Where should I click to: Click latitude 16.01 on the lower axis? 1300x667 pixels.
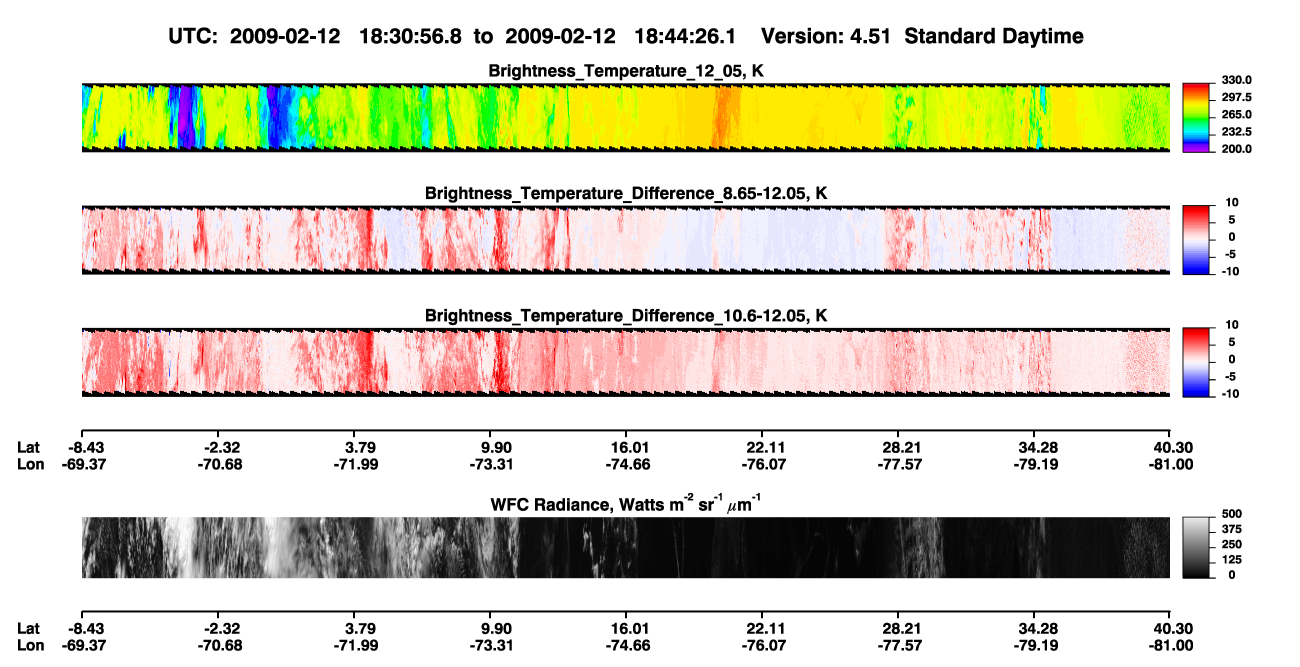630,628
